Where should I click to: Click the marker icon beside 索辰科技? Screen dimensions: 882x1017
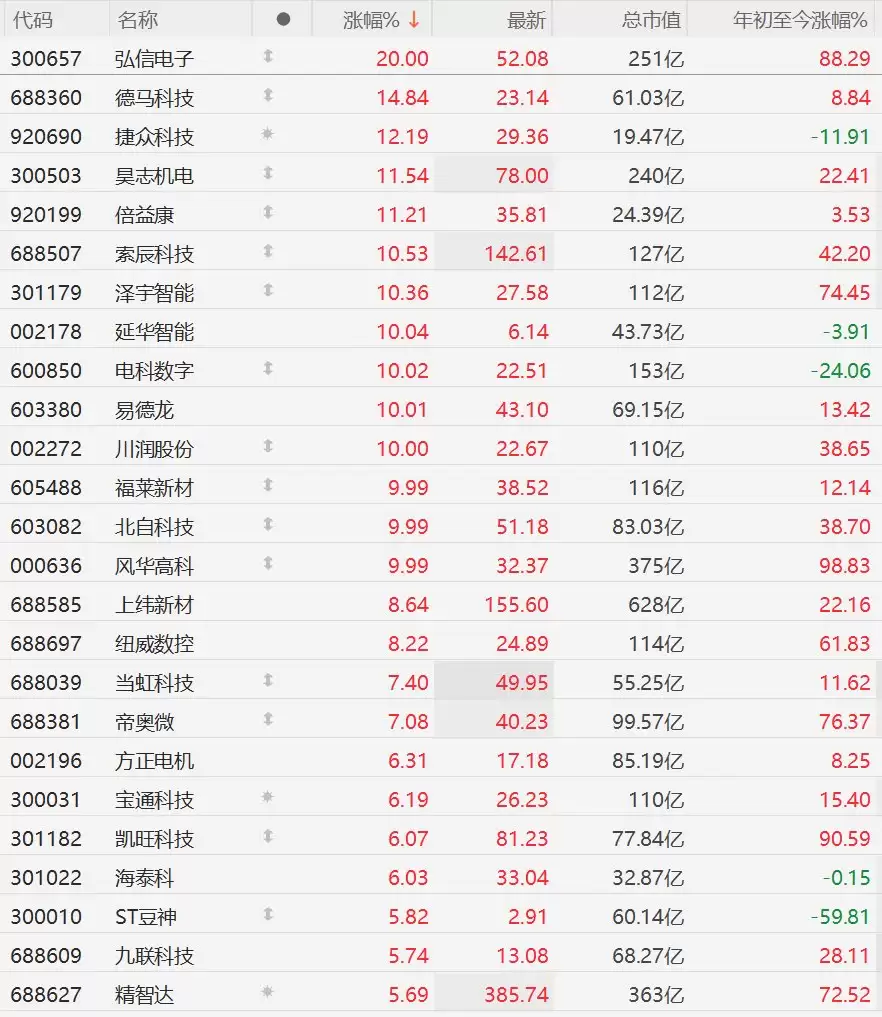point(268,251)
